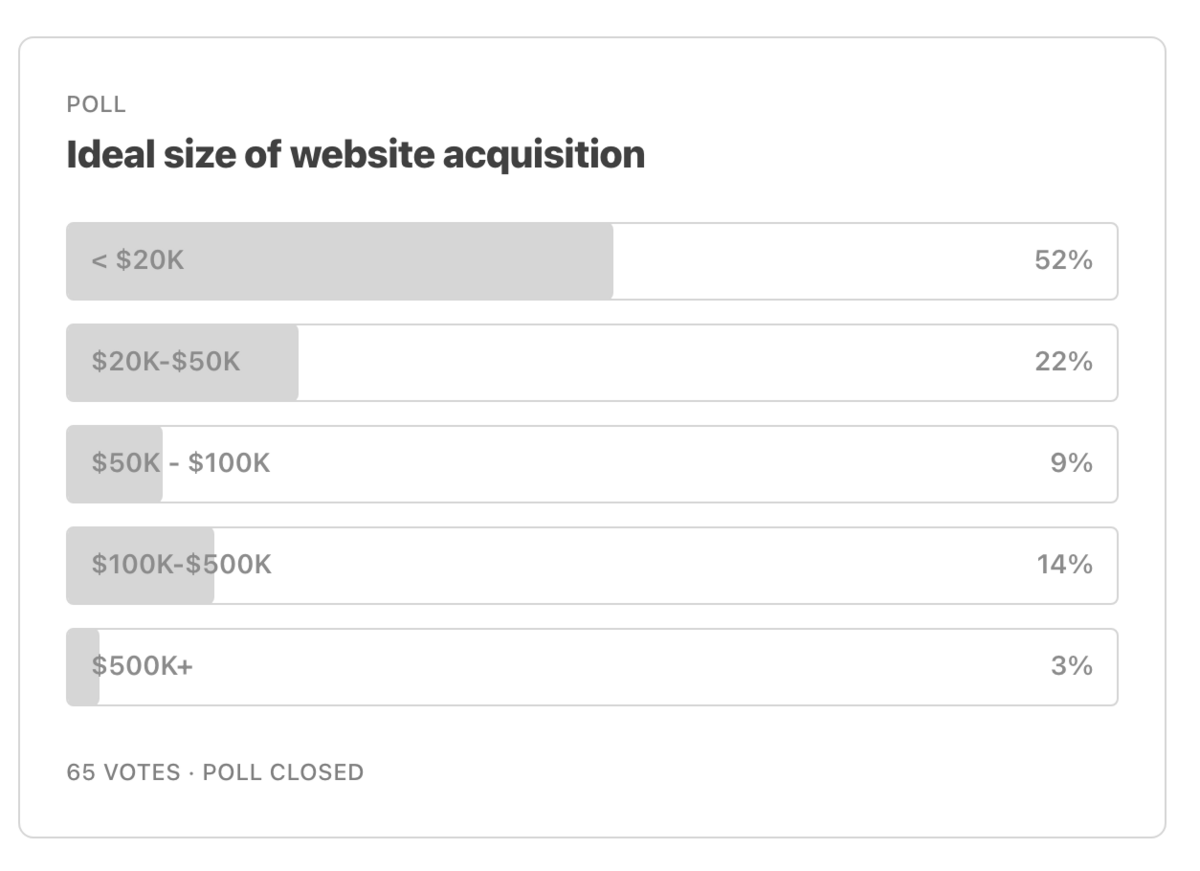
Task: Select the "$500K+" poll option label
Action: [142, 667]
